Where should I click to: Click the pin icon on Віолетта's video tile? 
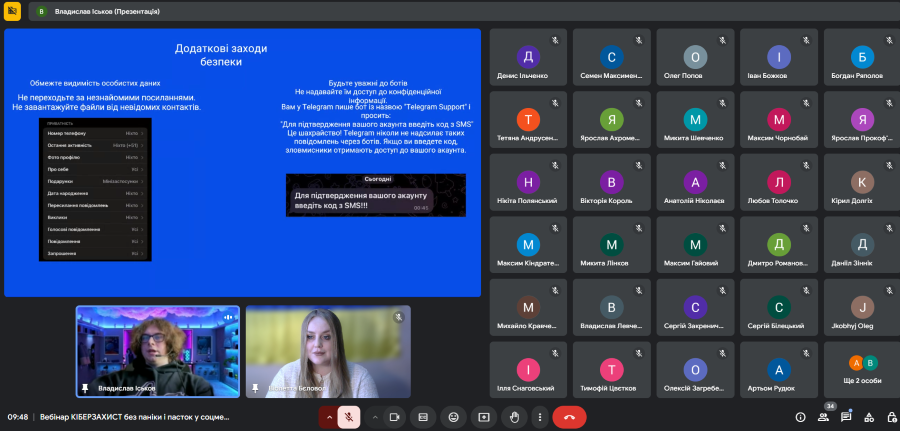(256, 389)
